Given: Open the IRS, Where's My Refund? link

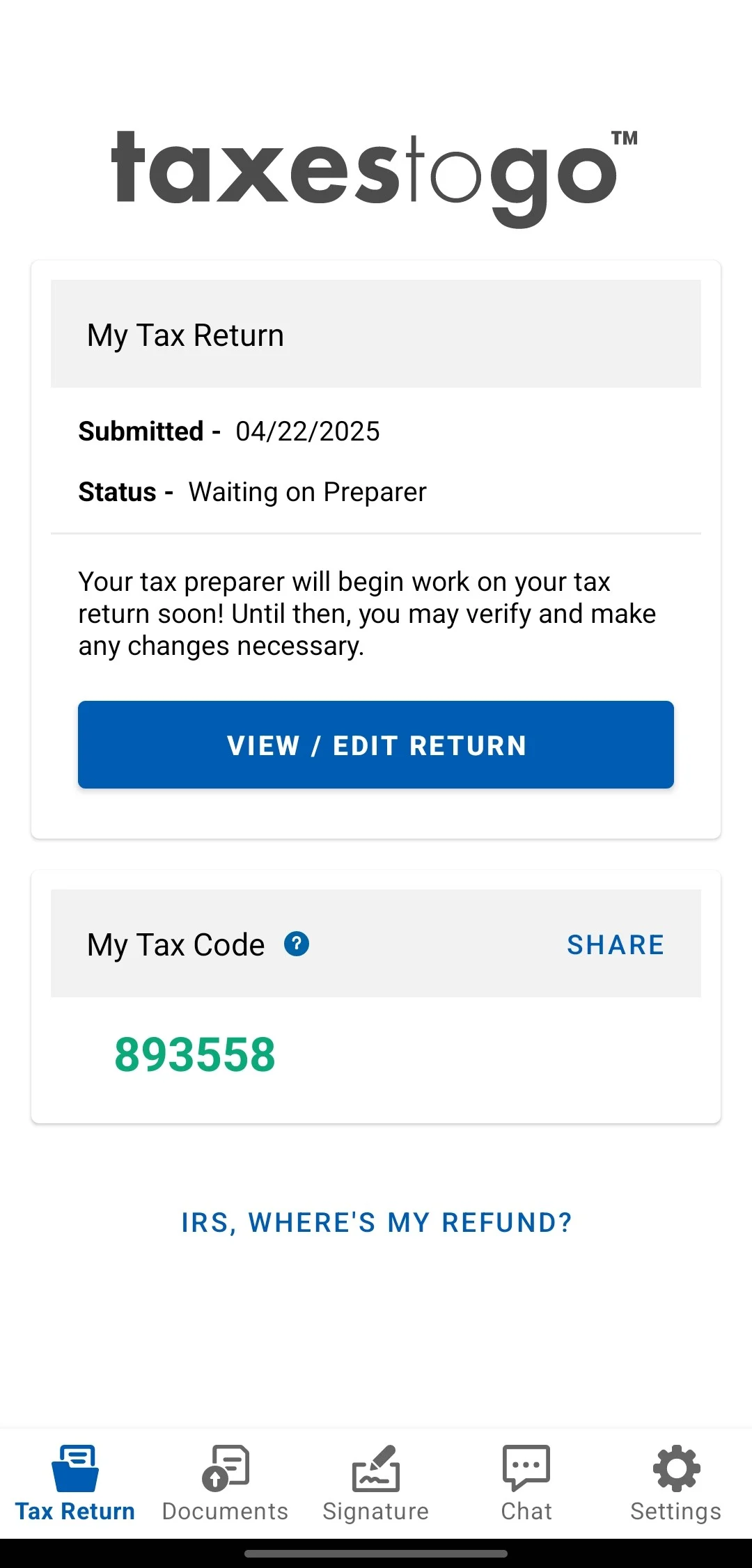Looking at the screenshot, I should coord(376,1223).
